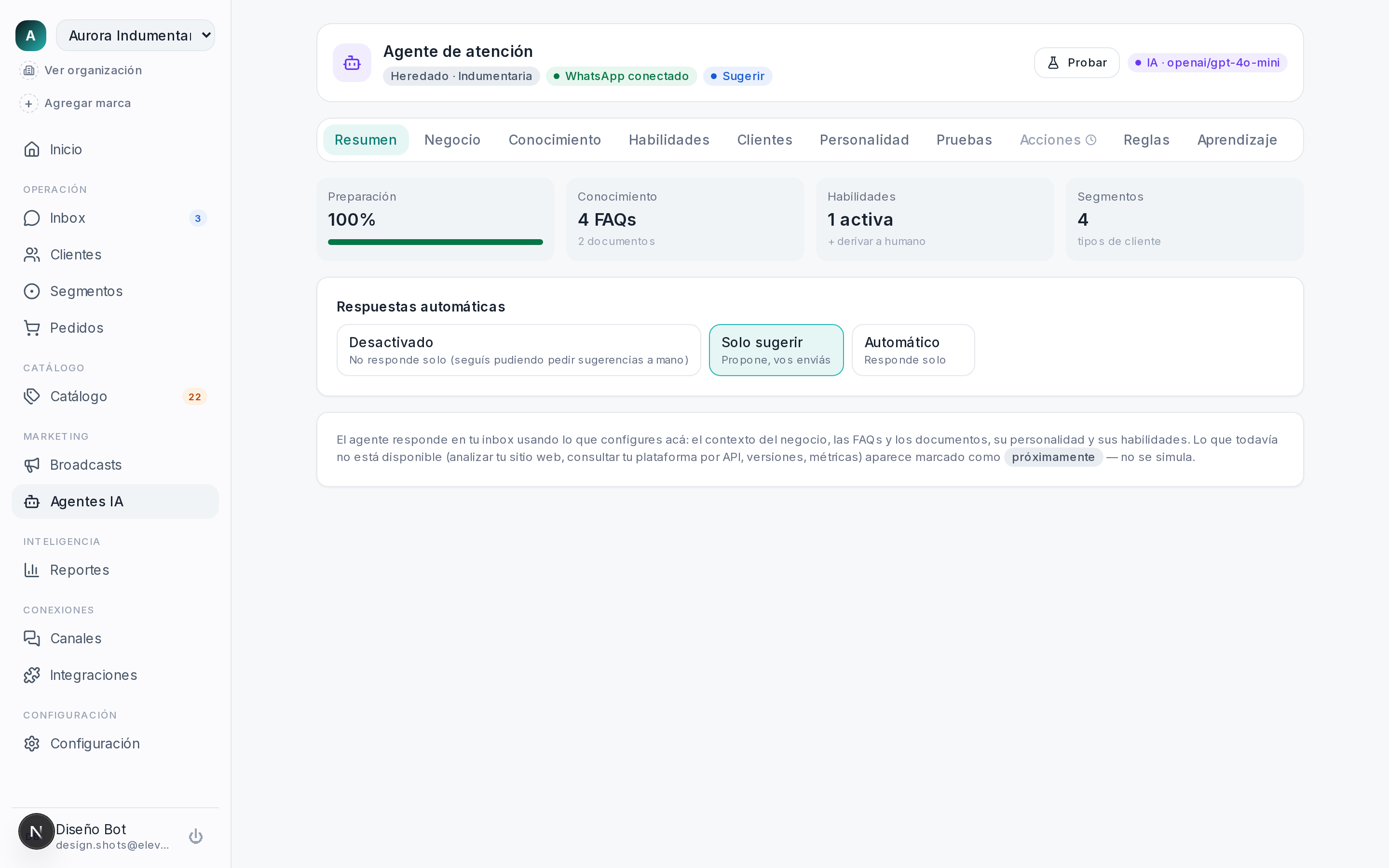The image size is (1389, 868).
Task: Open the Personalidad tab
Action: point(864,140)
